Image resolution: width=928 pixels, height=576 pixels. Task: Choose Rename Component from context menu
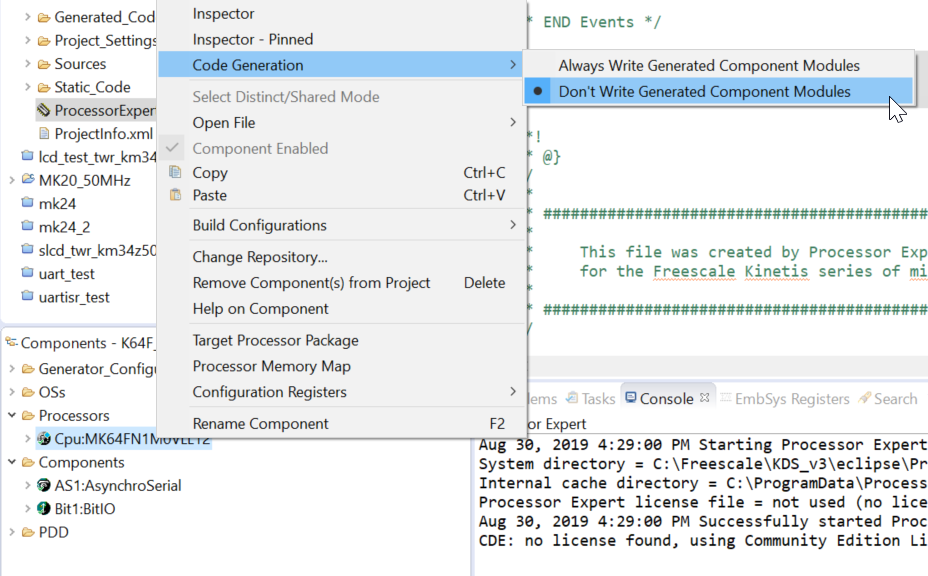pyautogui.click(x=260, y=424)
